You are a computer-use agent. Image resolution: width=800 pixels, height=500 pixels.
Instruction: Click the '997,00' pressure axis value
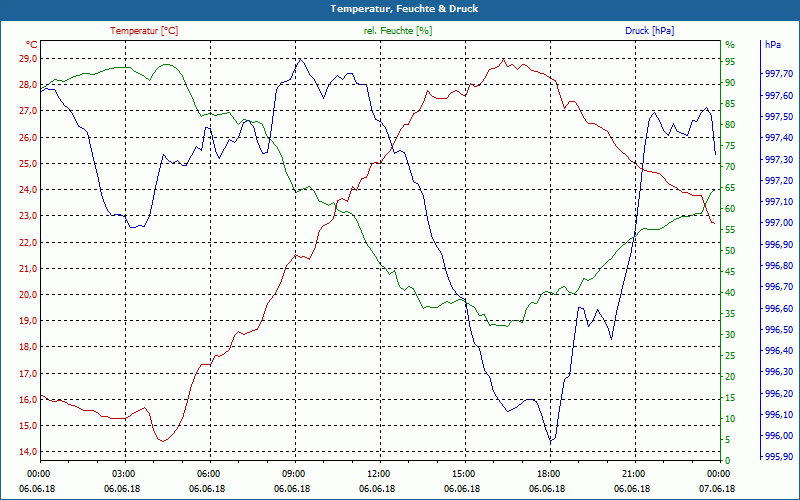779,223
